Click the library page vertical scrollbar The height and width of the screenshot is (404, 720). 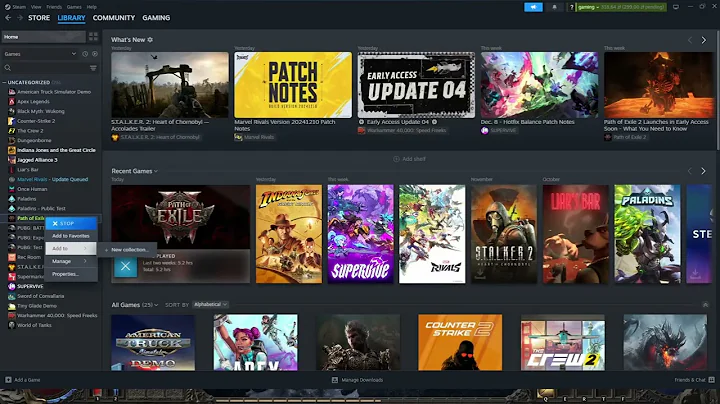click(718, 90)
